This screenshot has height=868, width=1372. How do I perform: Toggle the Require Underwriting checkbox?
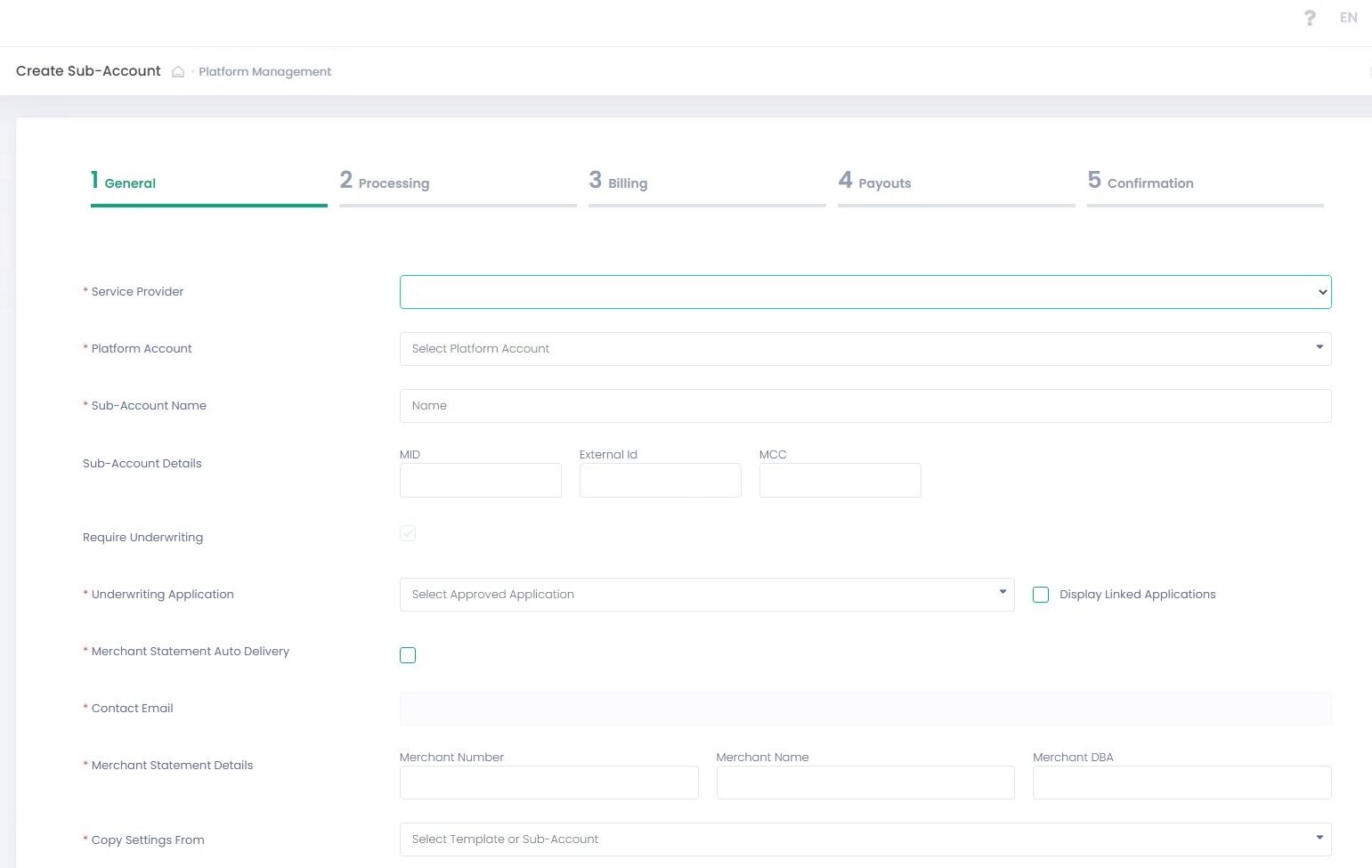pyautogui.click(x=408, y=533)
